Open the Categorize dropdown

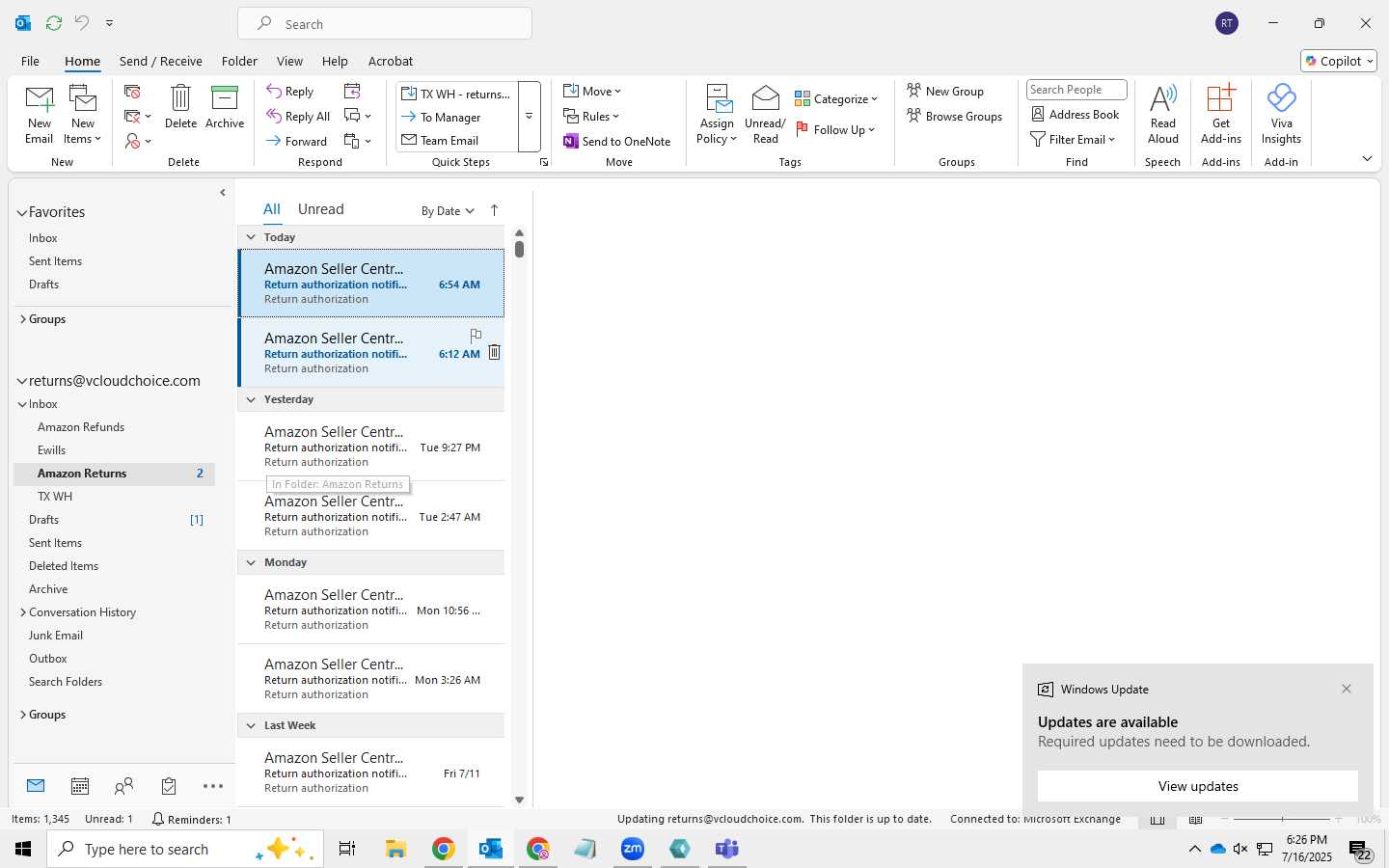[x=836, y=99]
